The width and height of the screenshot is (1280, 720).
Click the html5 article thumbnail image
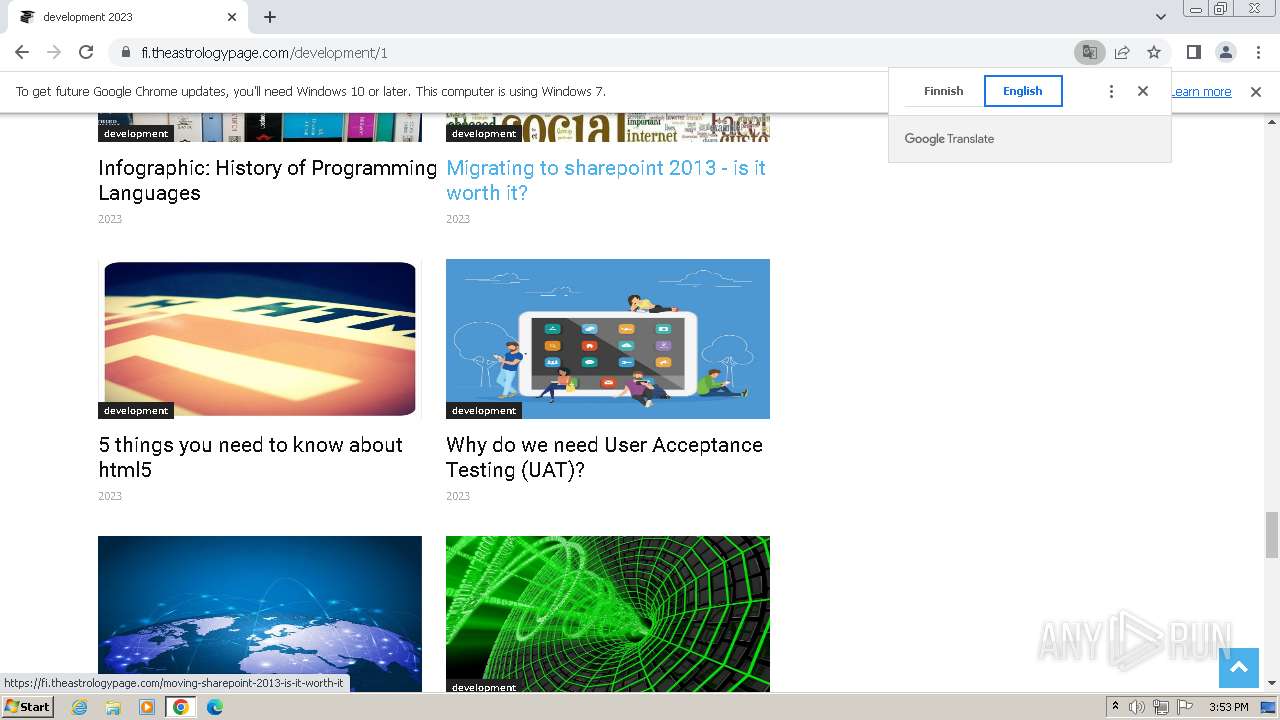260,339
